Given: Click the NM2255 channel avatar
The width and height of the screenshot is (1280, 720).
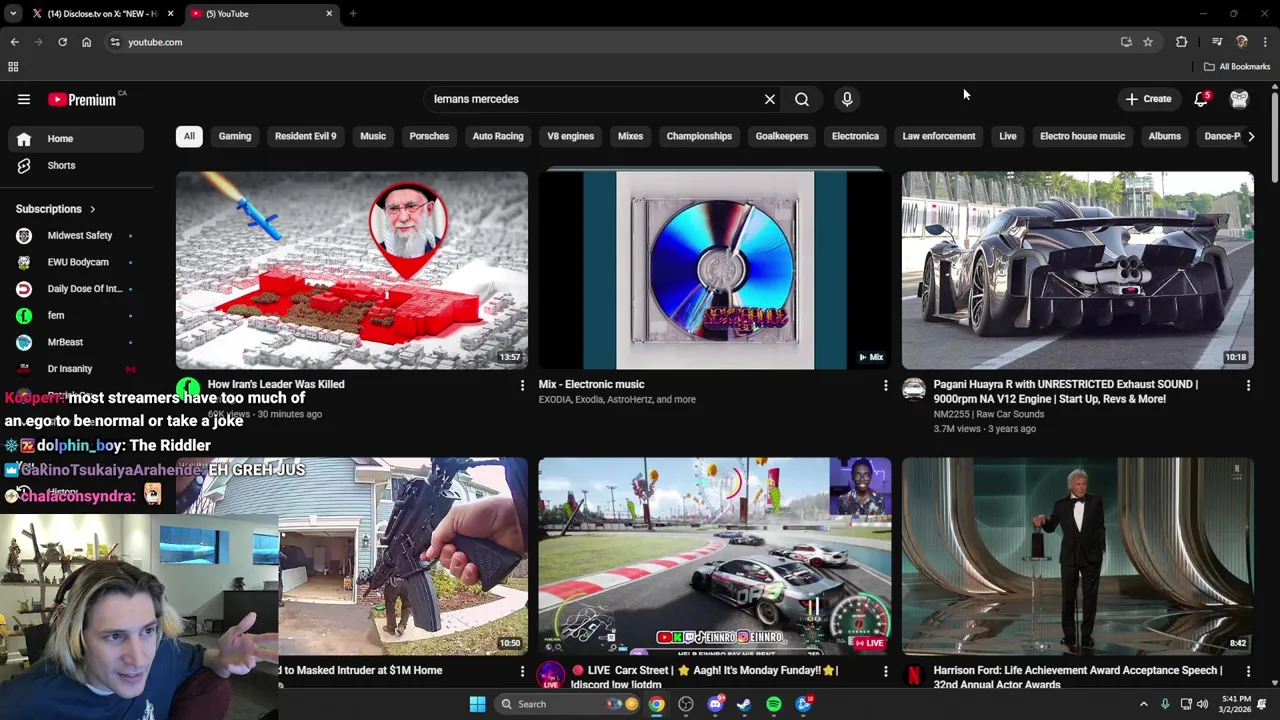Looking at the screenshot, I should pos(914,389).
